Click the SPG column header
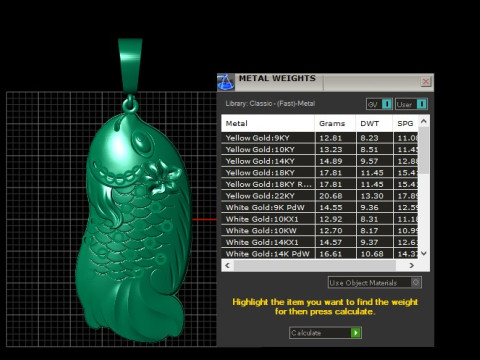 click(x=405, y=123)
